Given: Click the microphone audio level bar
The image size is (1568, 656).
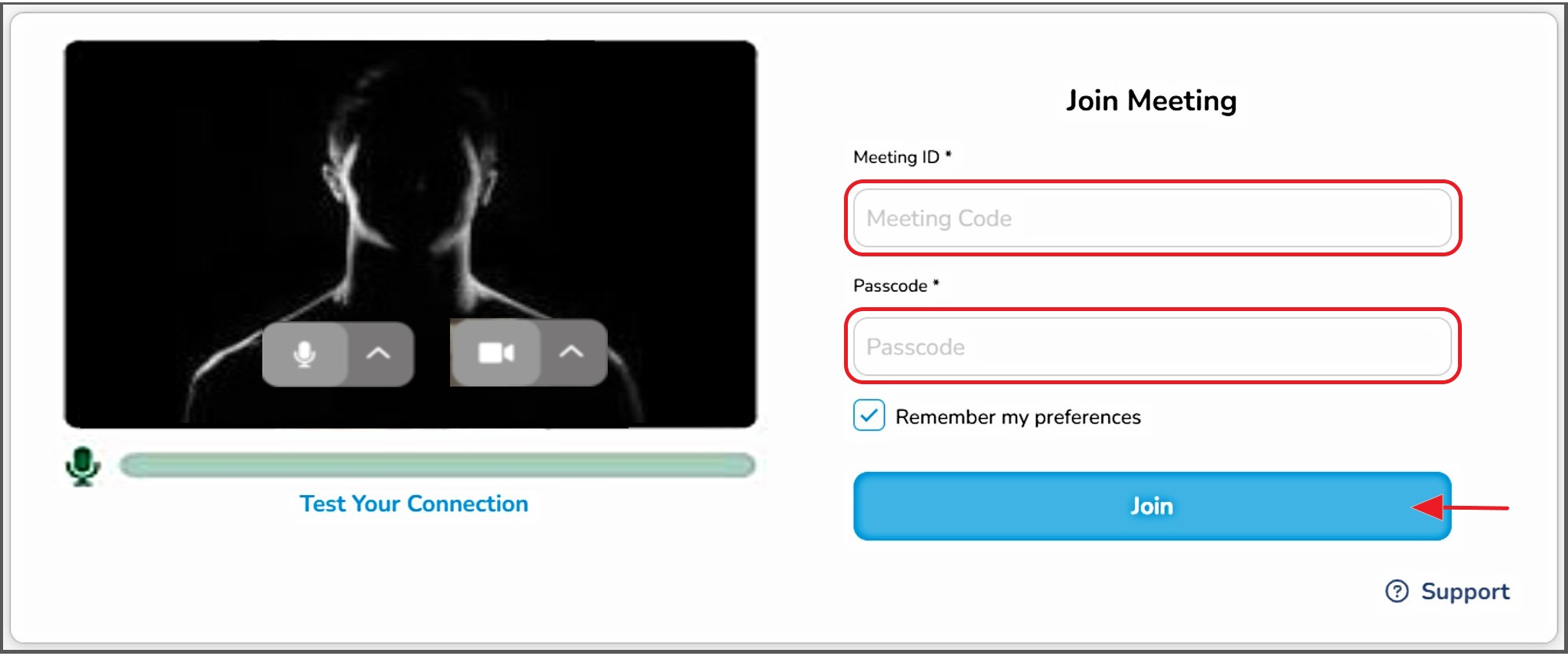Looking at the screenshot, I should coord(437,465).
